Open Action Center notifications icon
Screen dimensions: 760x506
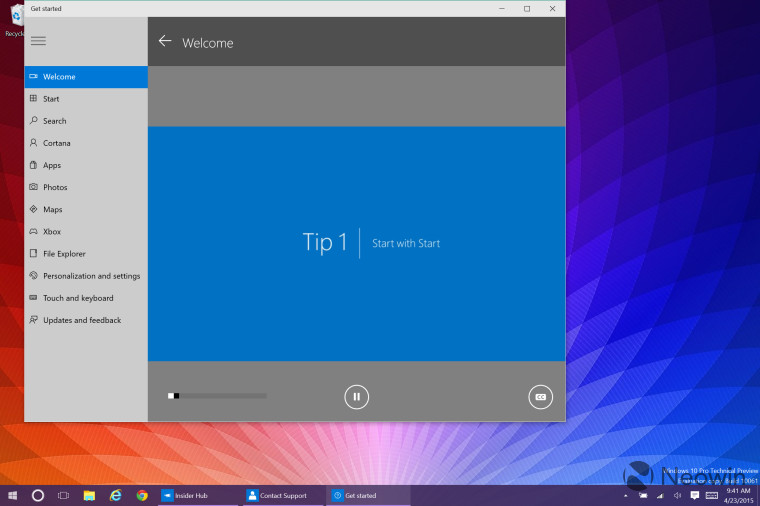coord(695,495)
